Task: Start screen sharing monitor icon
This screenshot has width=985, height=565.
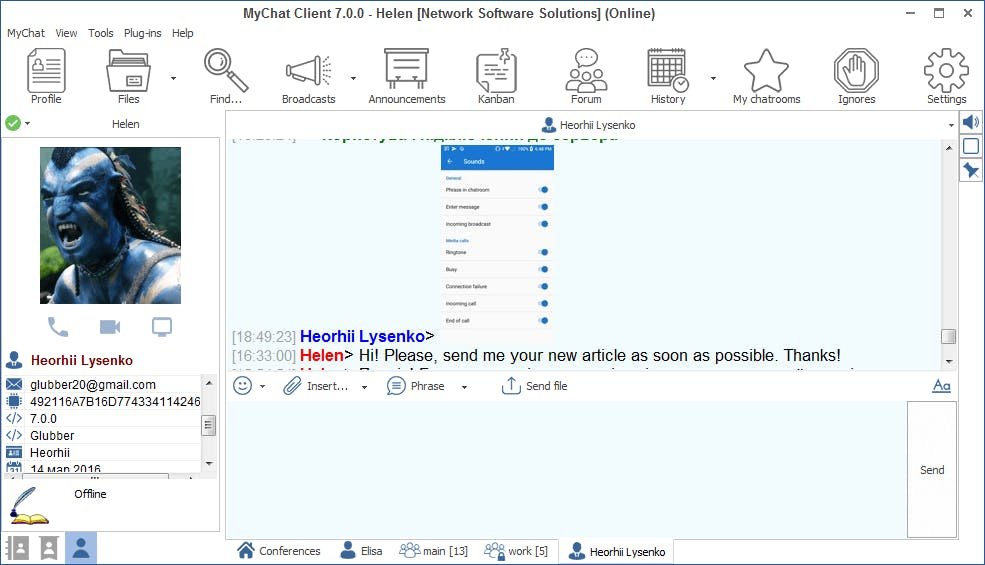Action: 162,327
